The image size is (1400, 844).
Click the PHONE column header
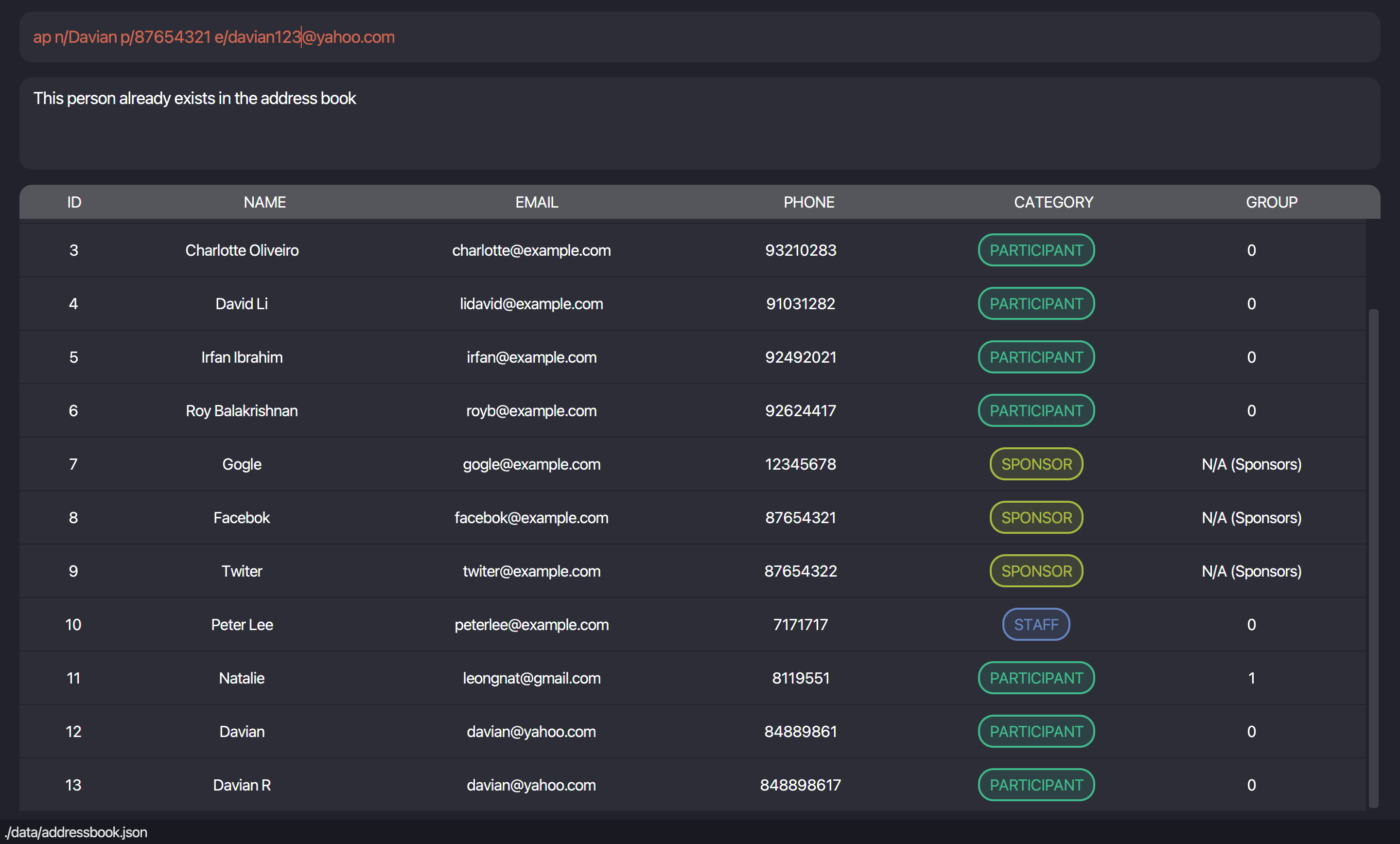809,202
